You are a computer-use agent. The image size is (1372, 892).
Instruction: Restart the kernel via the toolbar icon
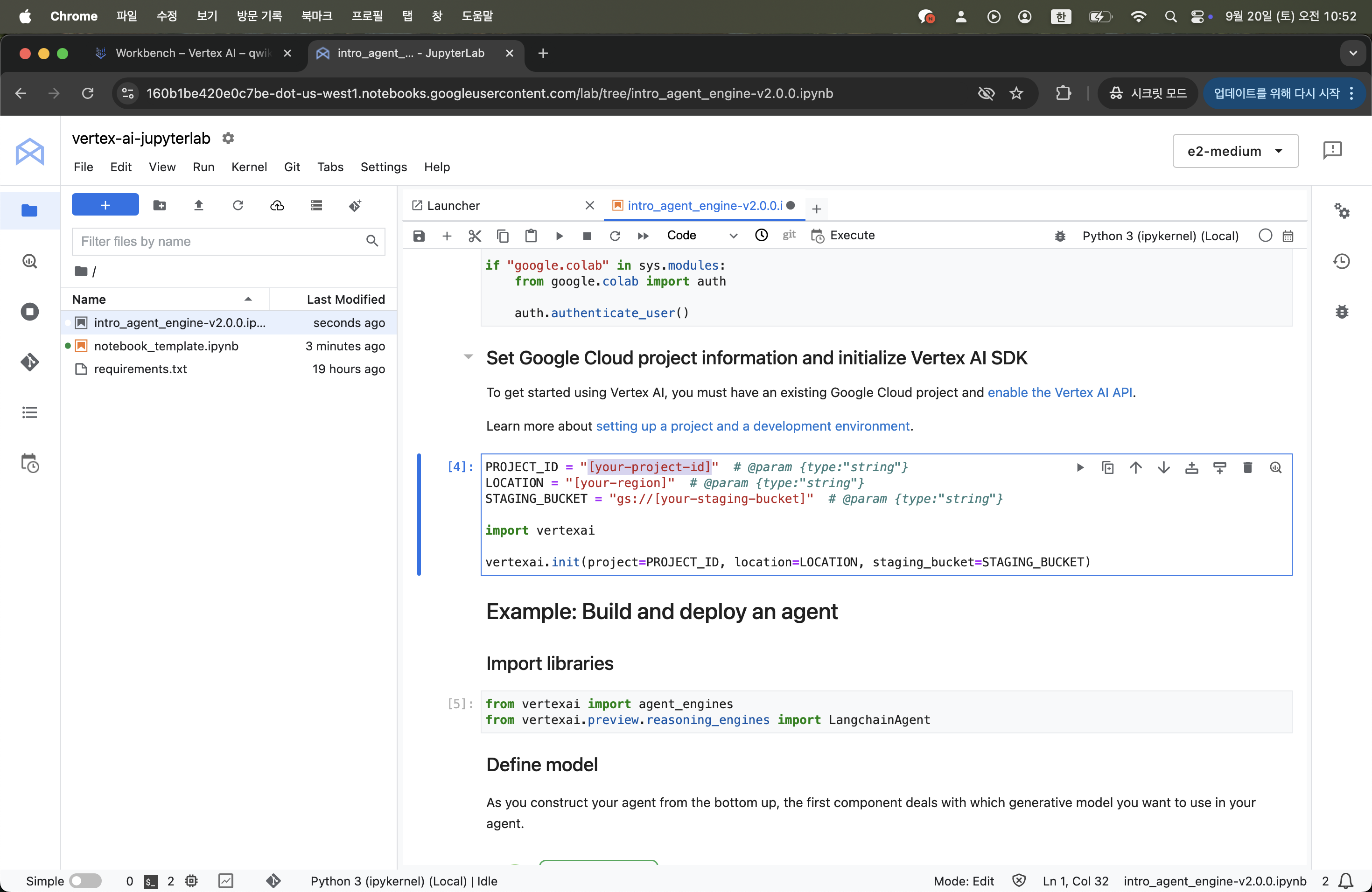point(615,236)
